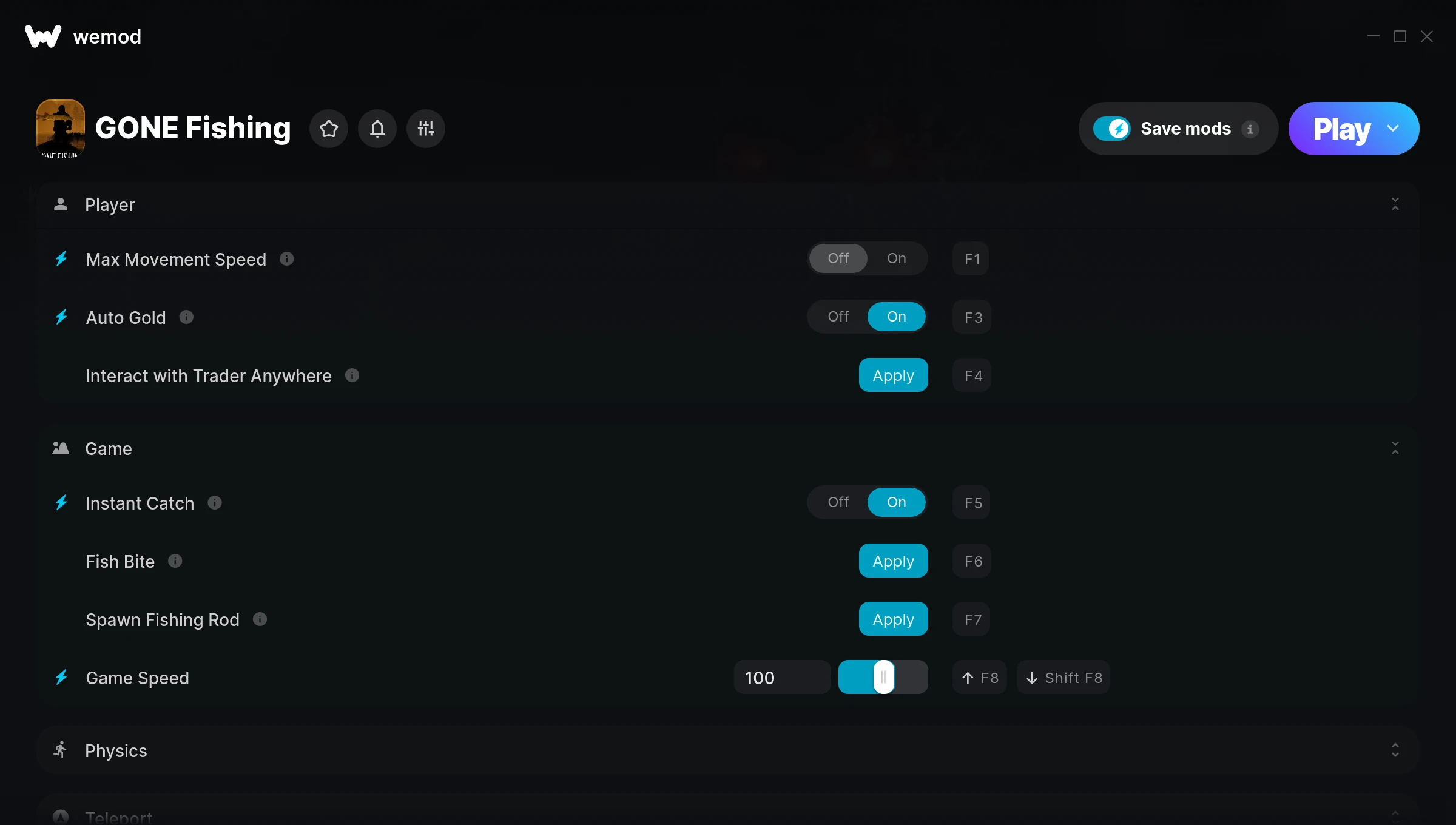Apply Interact with Trader Anywhere
The height and width of the screenshot is (825, 1456).
pos(894,375)
